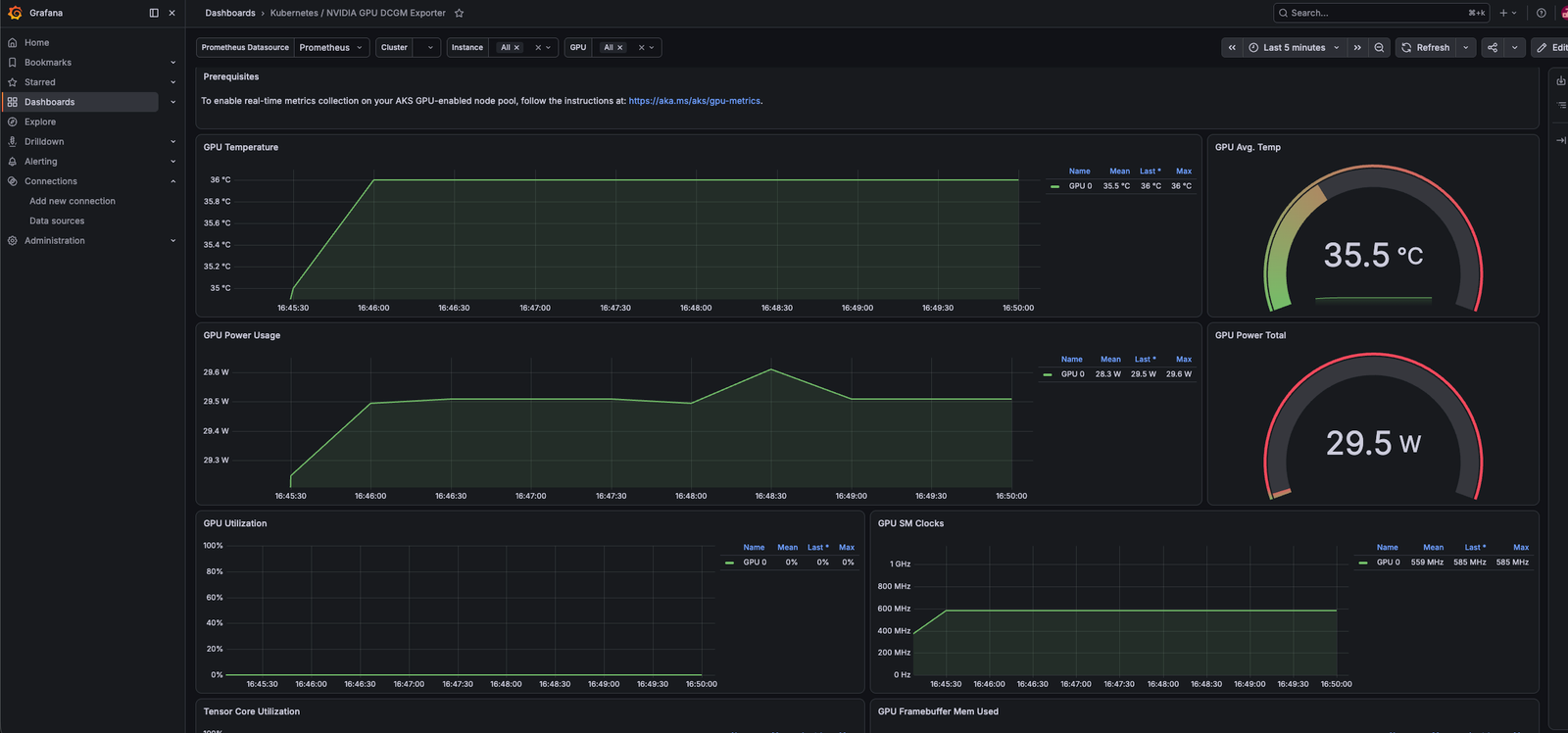Expand the Instance filter options

point(549,47)
